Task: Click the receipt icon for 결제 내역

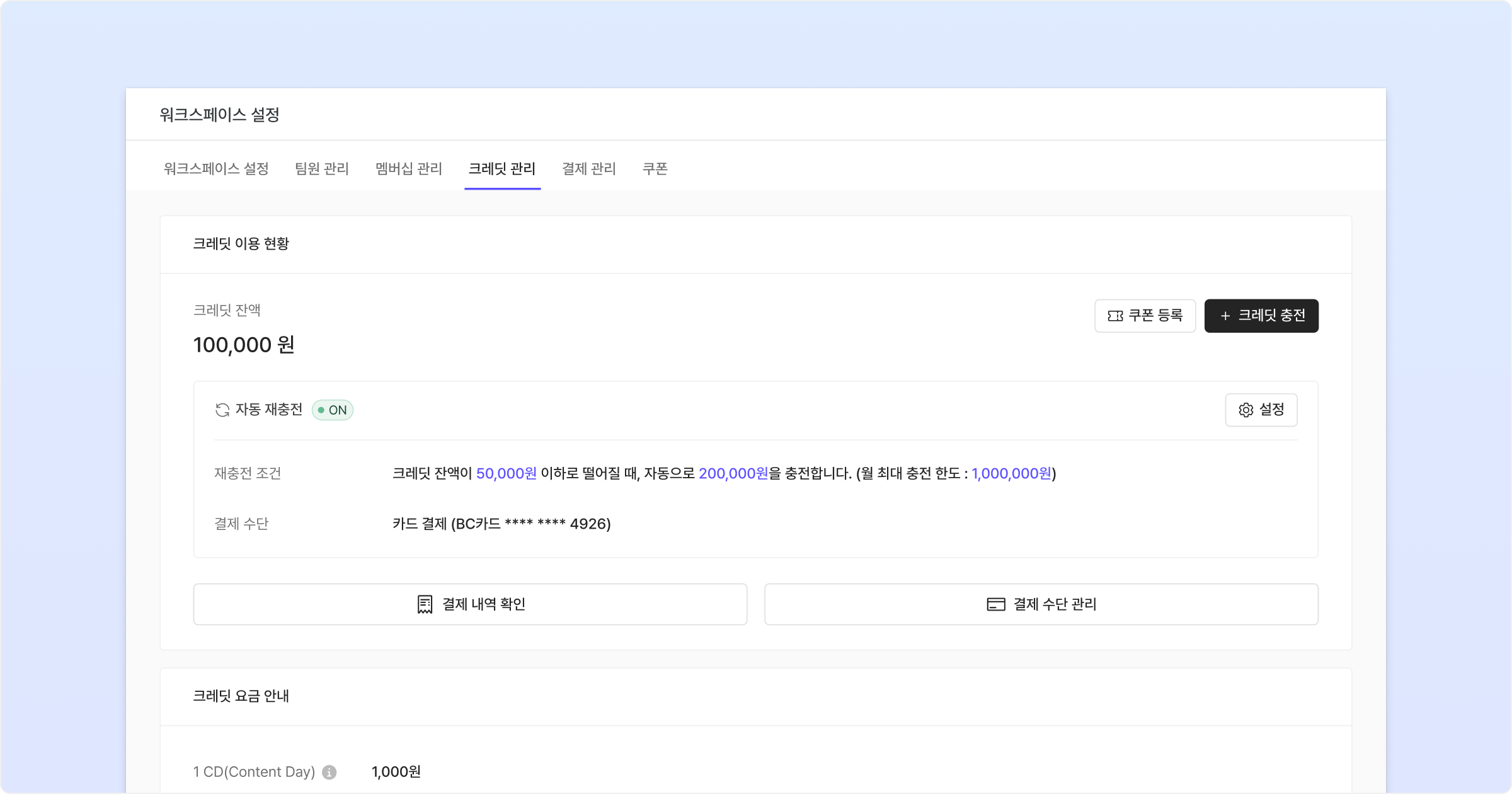Action: (425, 604)
